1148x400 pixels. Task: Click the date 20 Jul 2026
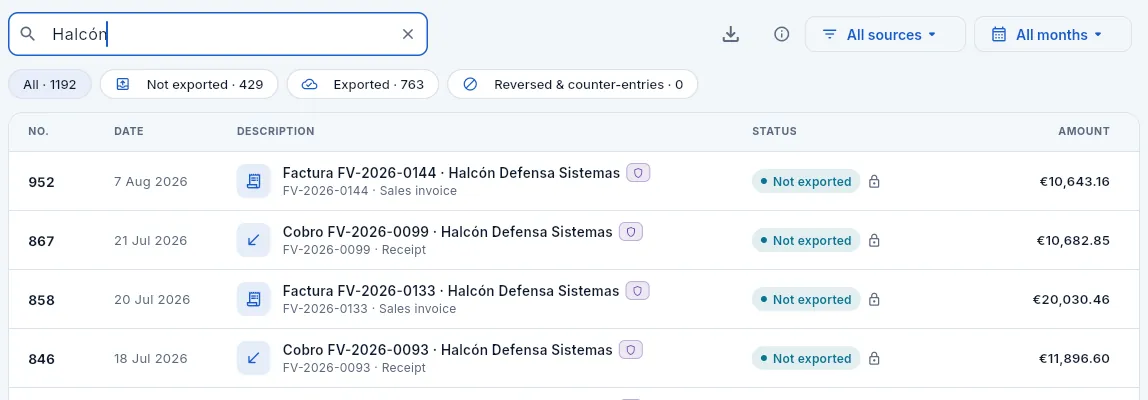[x=152, y=300]
